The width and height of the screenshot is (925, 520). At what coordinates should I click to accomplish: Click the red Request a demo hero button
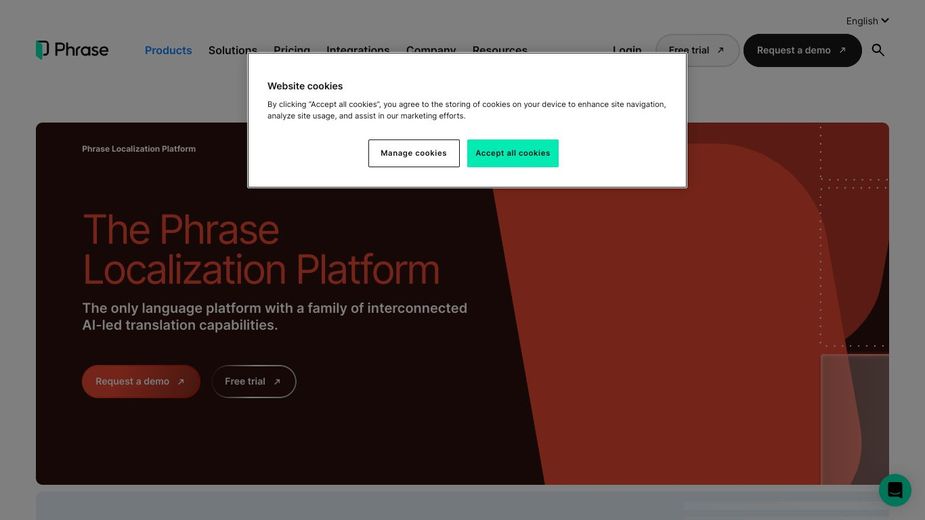coord(140,381)
